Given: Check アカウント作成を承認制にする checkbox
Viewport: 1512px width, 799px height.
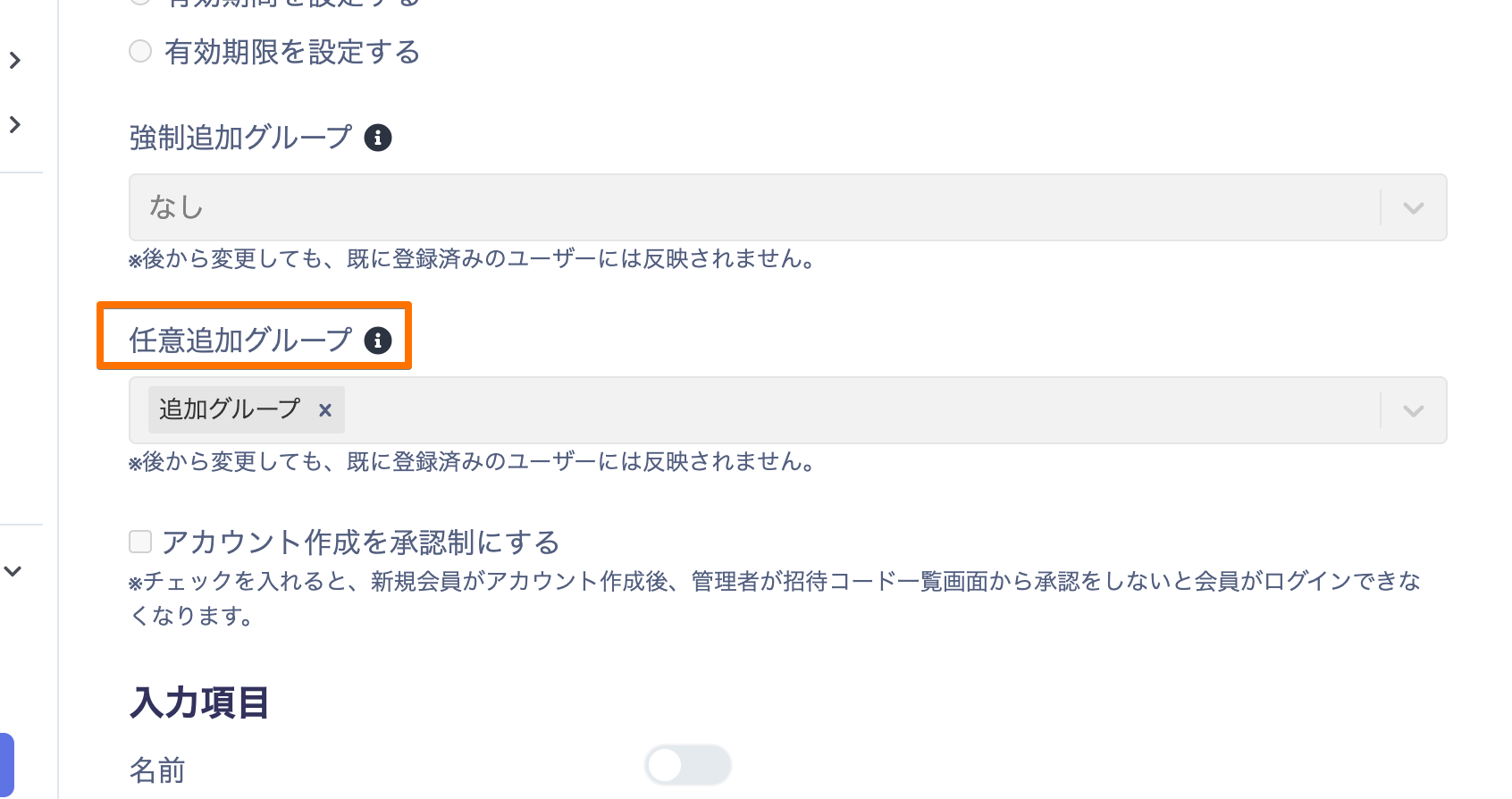Looking at the screenshot, I should pos(140,542).
